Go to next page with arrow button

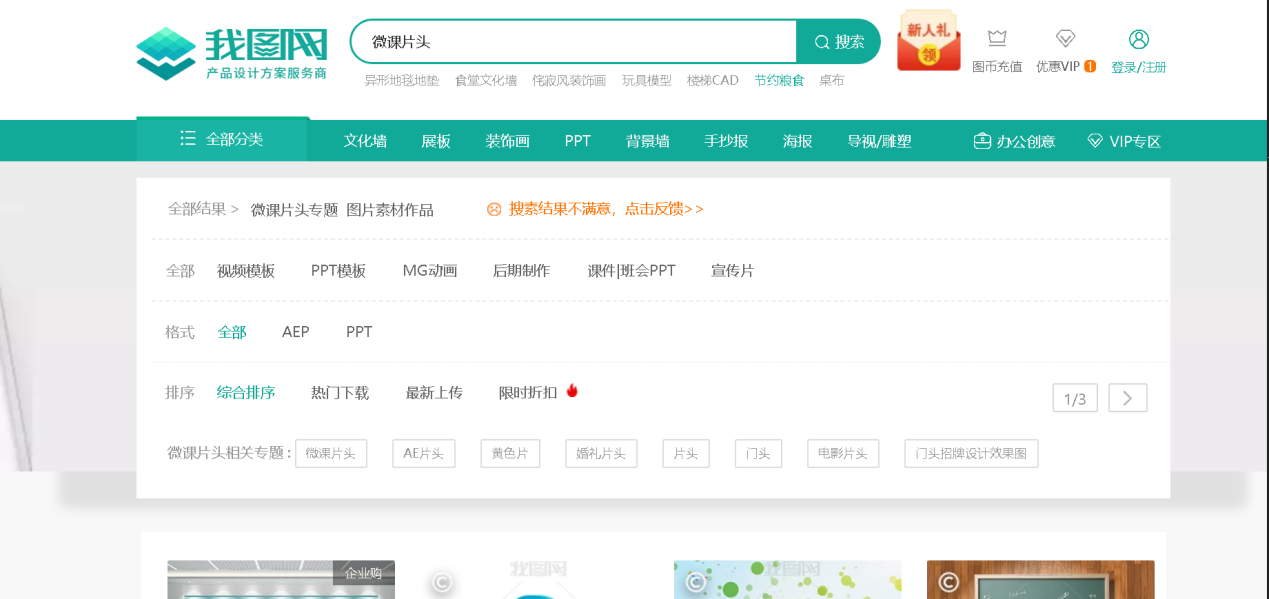[1127, 397]
